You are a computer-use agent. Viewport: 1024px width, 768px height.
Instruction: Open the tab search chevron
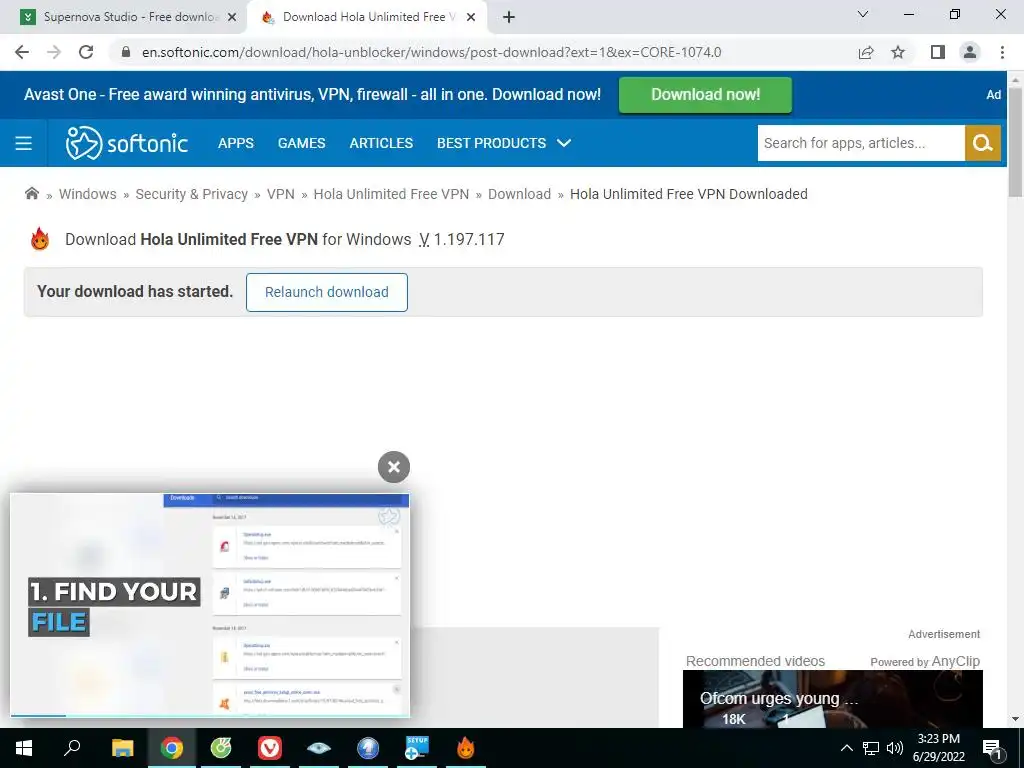coord(863,14)
